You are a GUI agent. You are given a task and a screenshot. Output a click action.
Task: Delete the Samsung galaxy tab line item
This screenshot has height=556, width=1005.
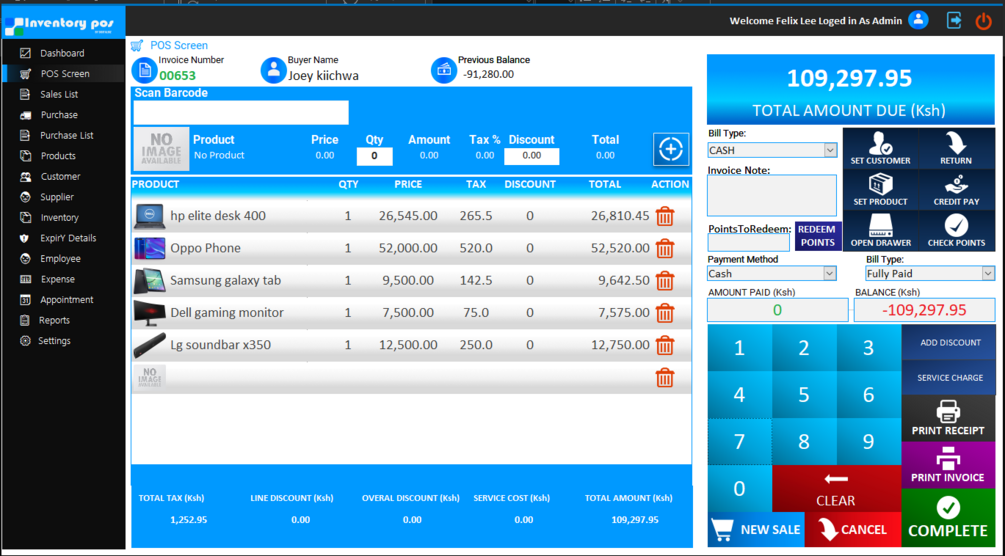tap(665, 280)
